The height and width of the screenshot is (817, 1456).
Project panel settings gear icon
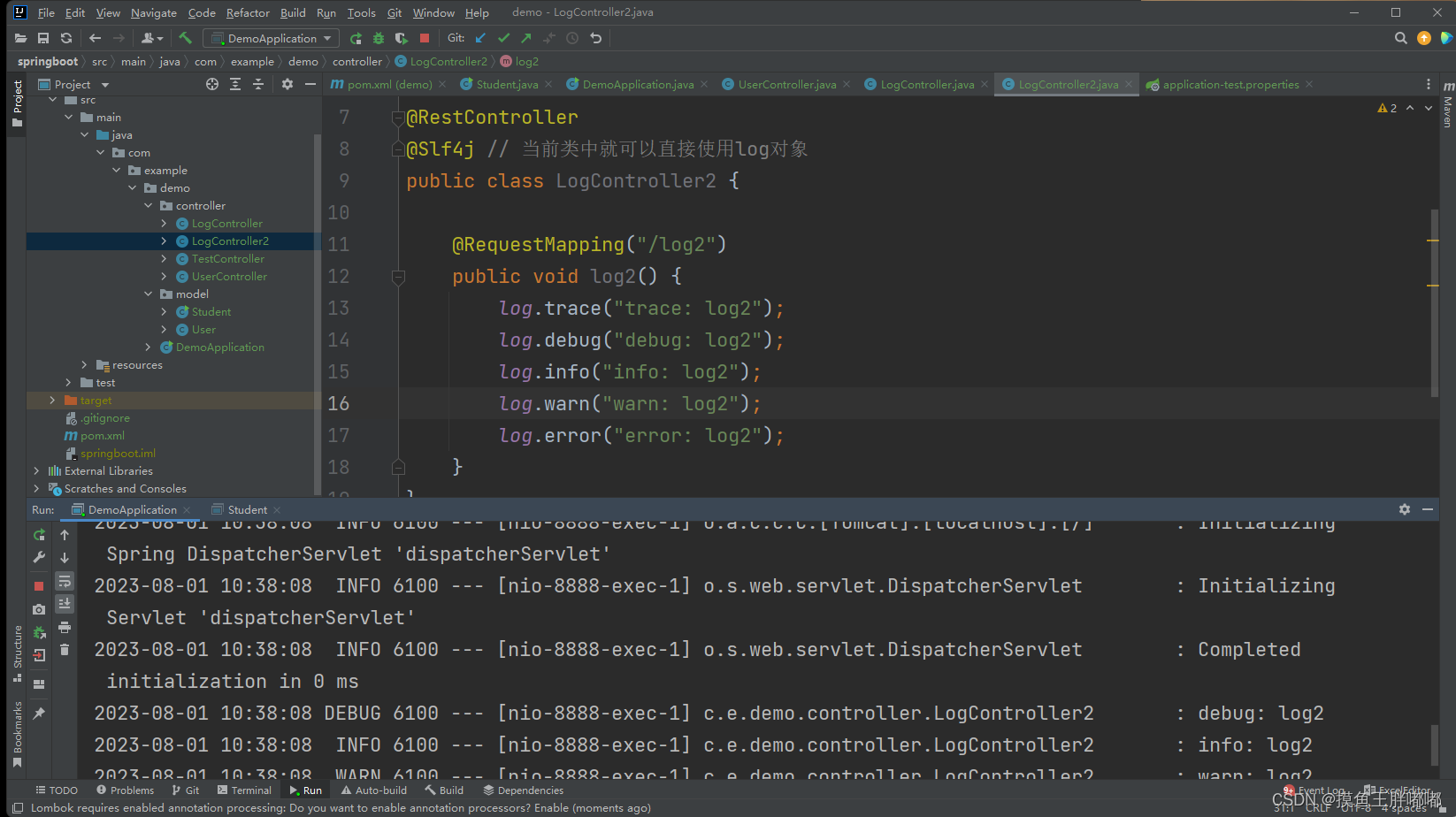[287, 84]
